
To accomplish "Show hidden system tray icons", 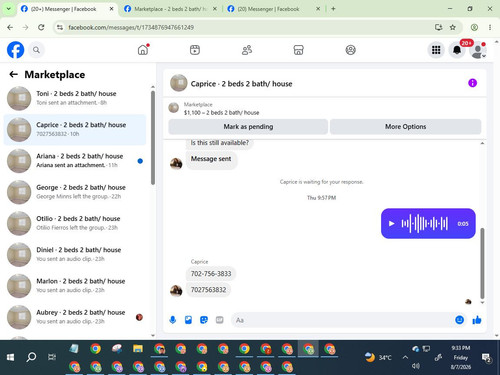I will [x=405, y=357].
